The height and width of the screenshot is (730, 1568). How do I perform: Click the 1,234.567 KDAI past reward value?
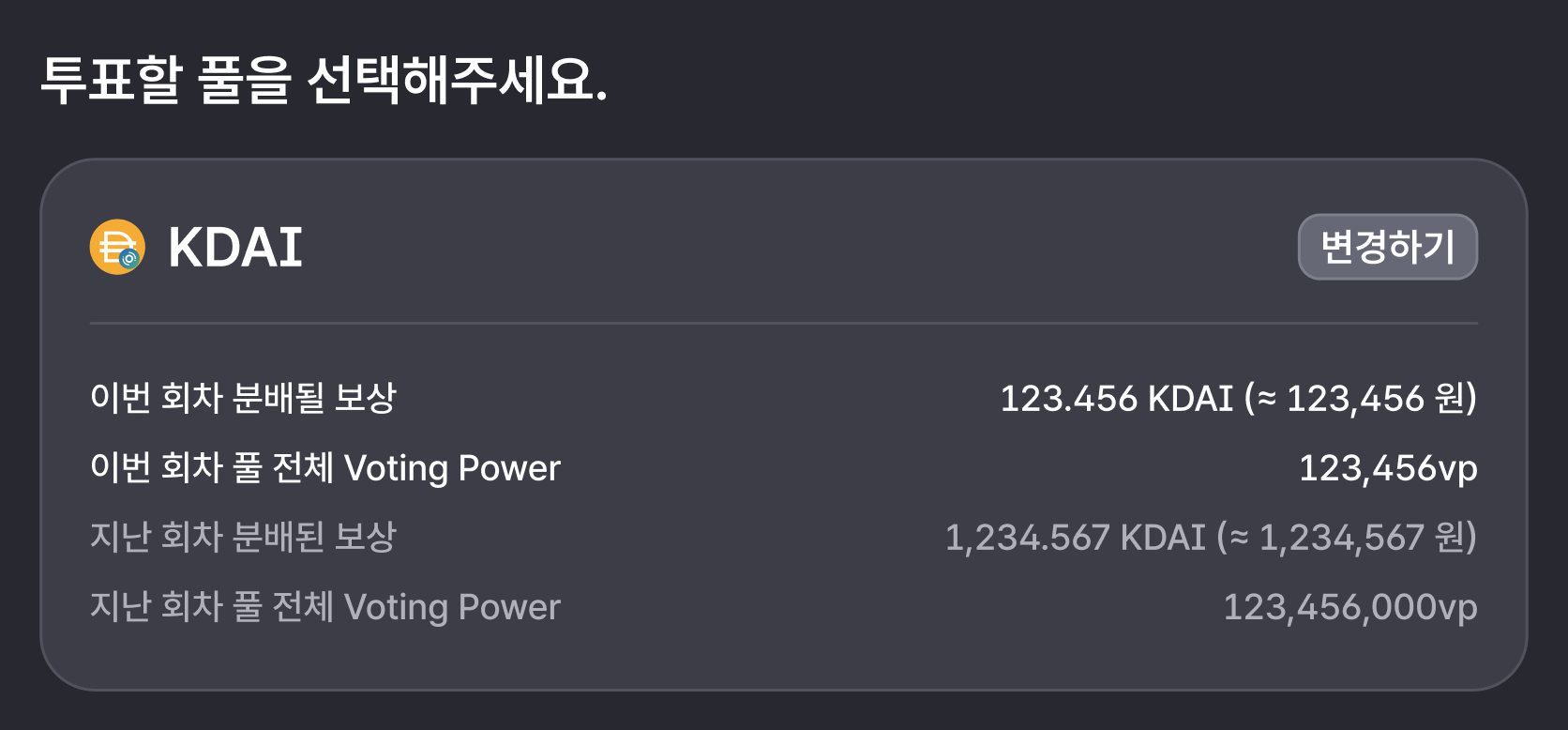click(1075, 538)
